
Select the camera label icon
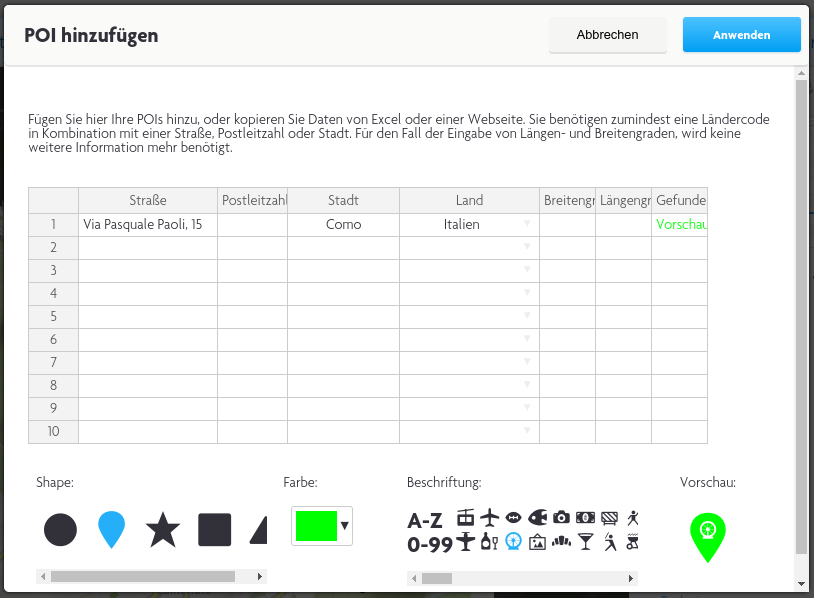561,517
